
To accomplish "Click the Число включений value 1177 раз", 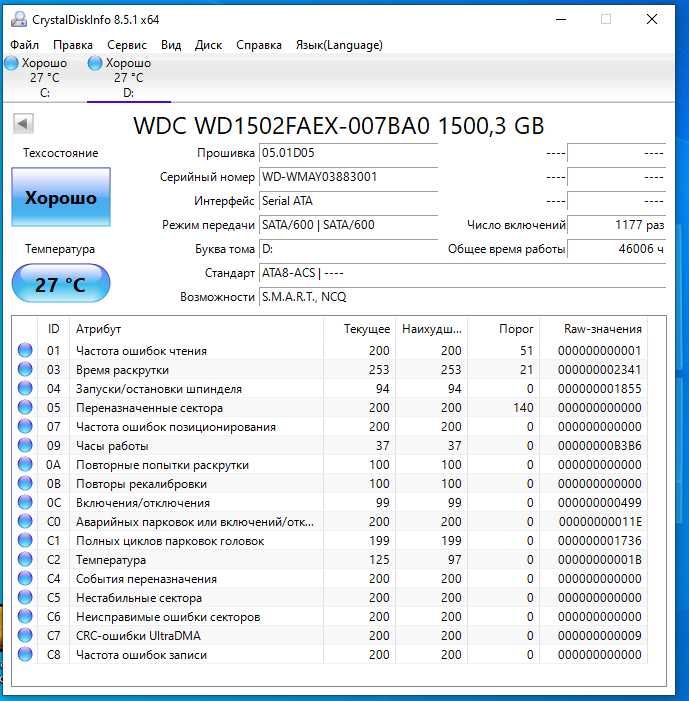I will (x=616, y=225).
